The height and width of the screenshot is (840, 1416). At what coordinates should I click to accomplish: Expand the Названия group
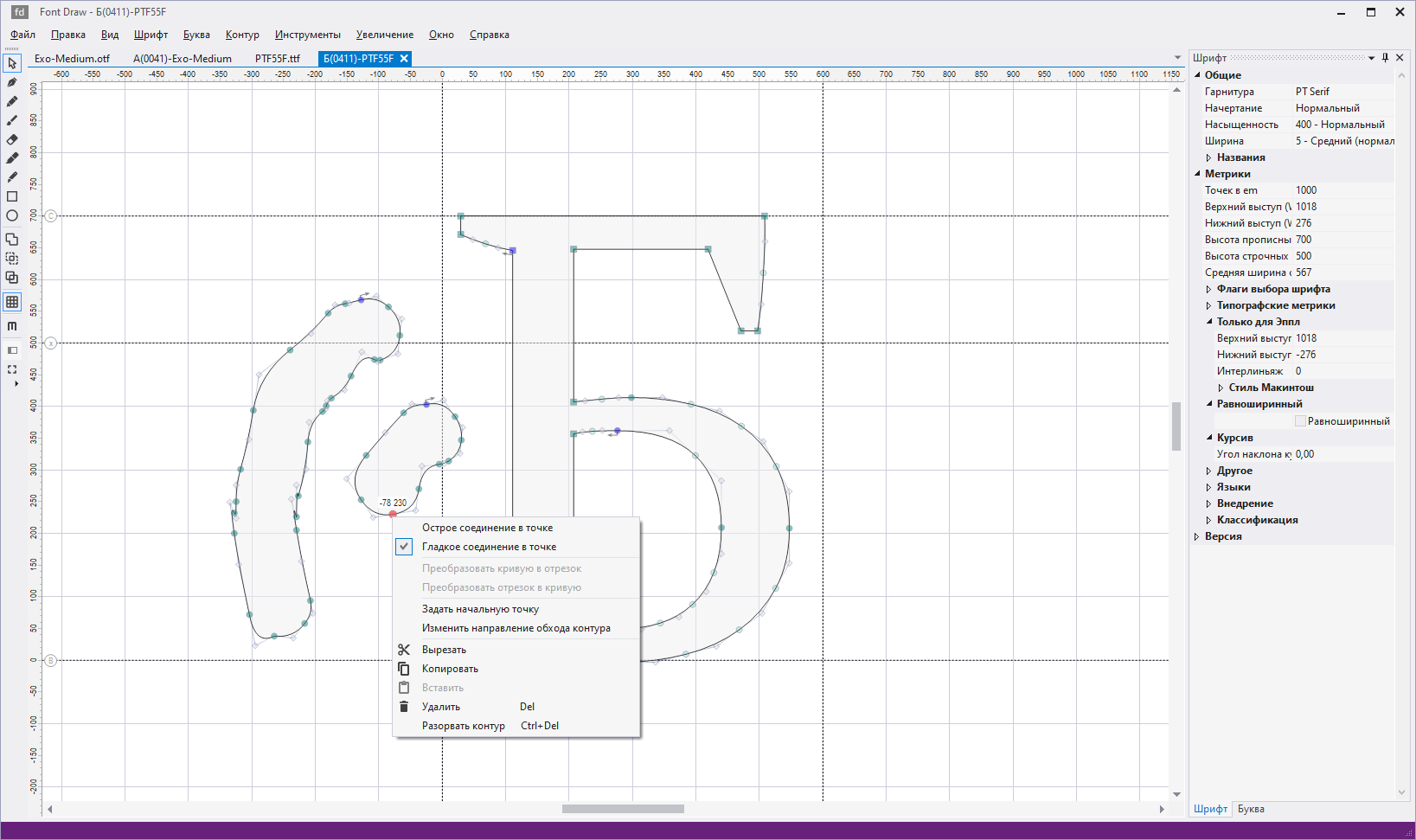1209,157
